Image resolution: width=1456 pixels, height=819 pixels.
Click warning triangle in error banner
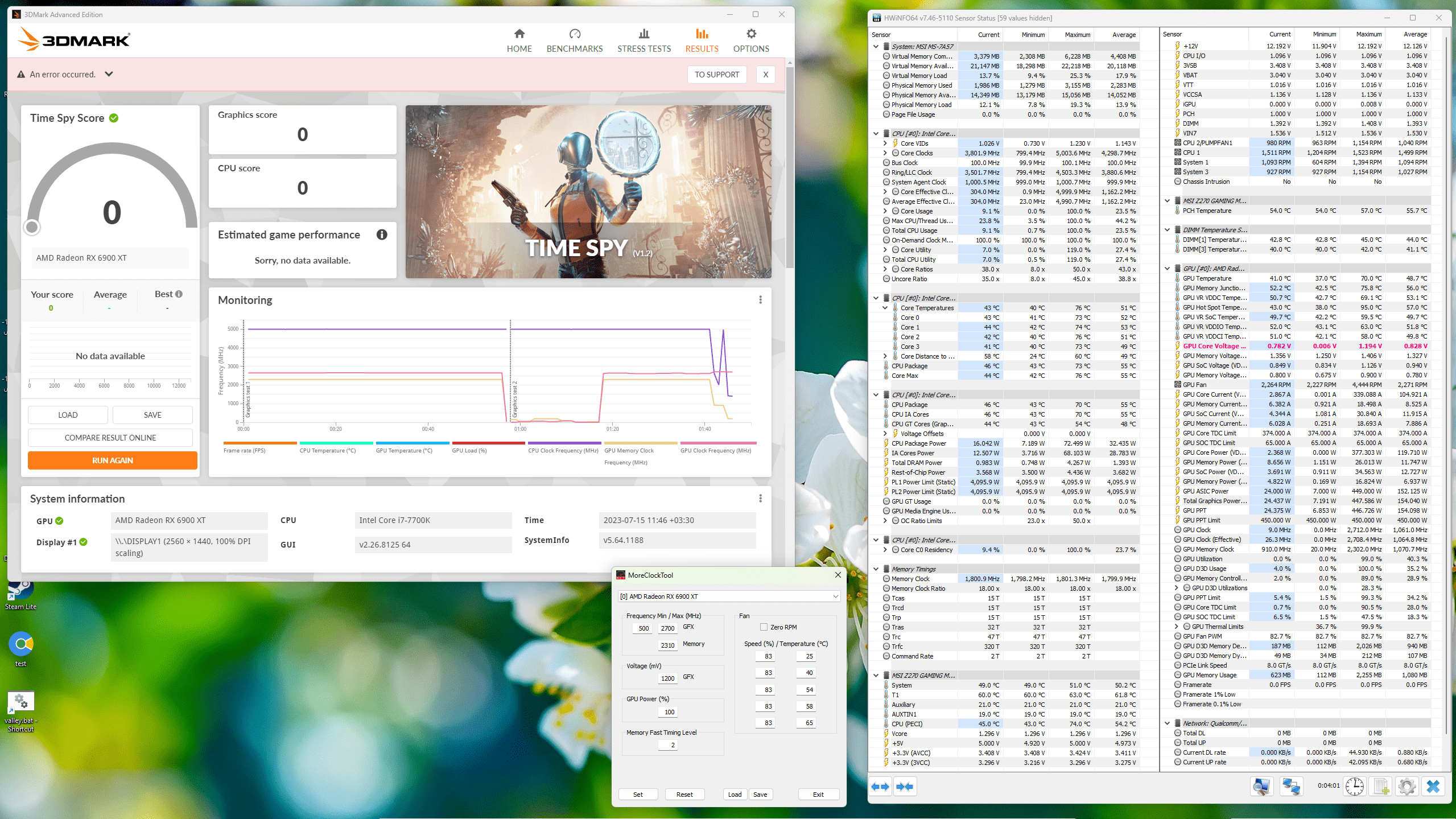21,75
